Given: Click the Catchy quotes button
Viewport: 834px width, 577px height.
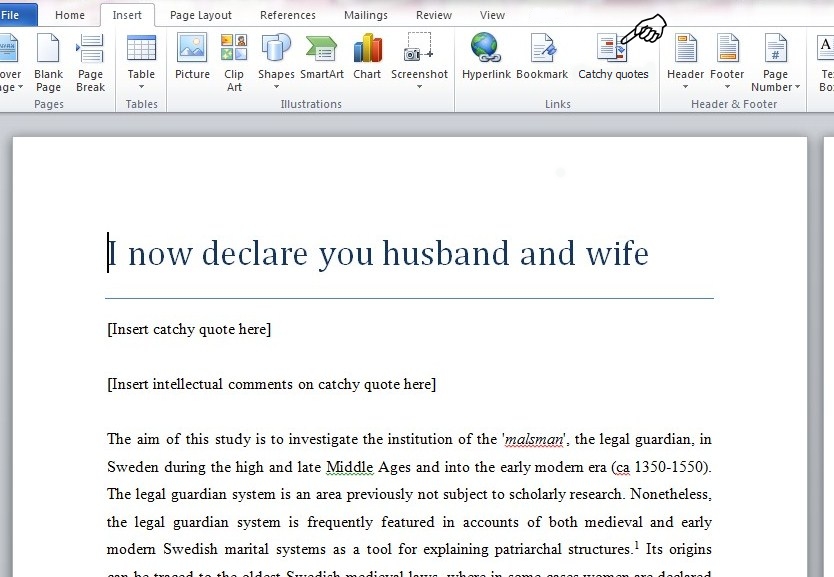Looking at the screenshot, I should click(x=612, y=56).
